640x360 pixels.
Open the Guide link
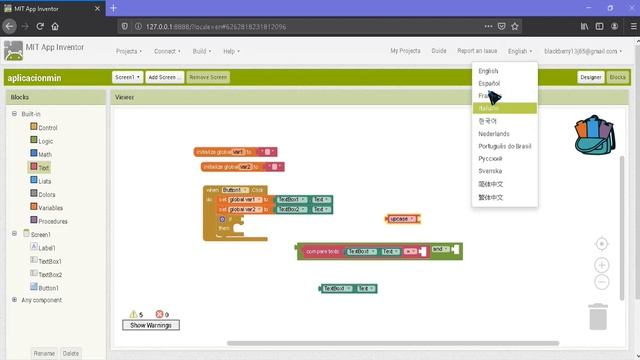pos(439,51)
